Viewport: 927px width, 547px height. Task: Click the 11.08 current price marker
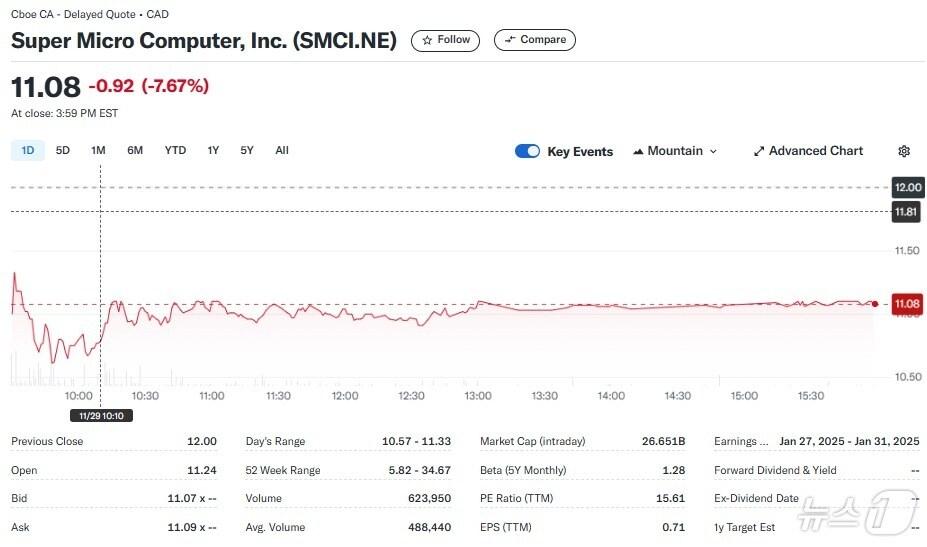click(907, 303)
